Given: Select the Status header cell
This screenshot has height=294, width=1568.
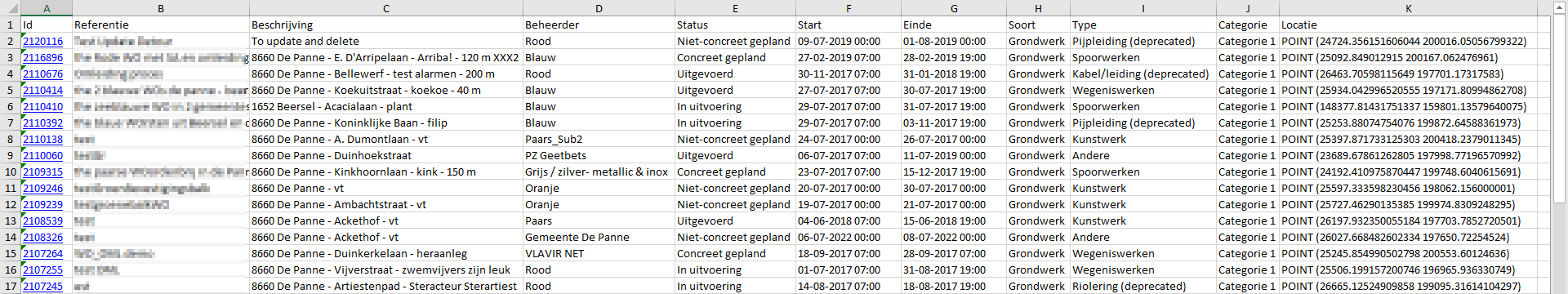Looking at the screenshot, I should (x=735, y=24).
